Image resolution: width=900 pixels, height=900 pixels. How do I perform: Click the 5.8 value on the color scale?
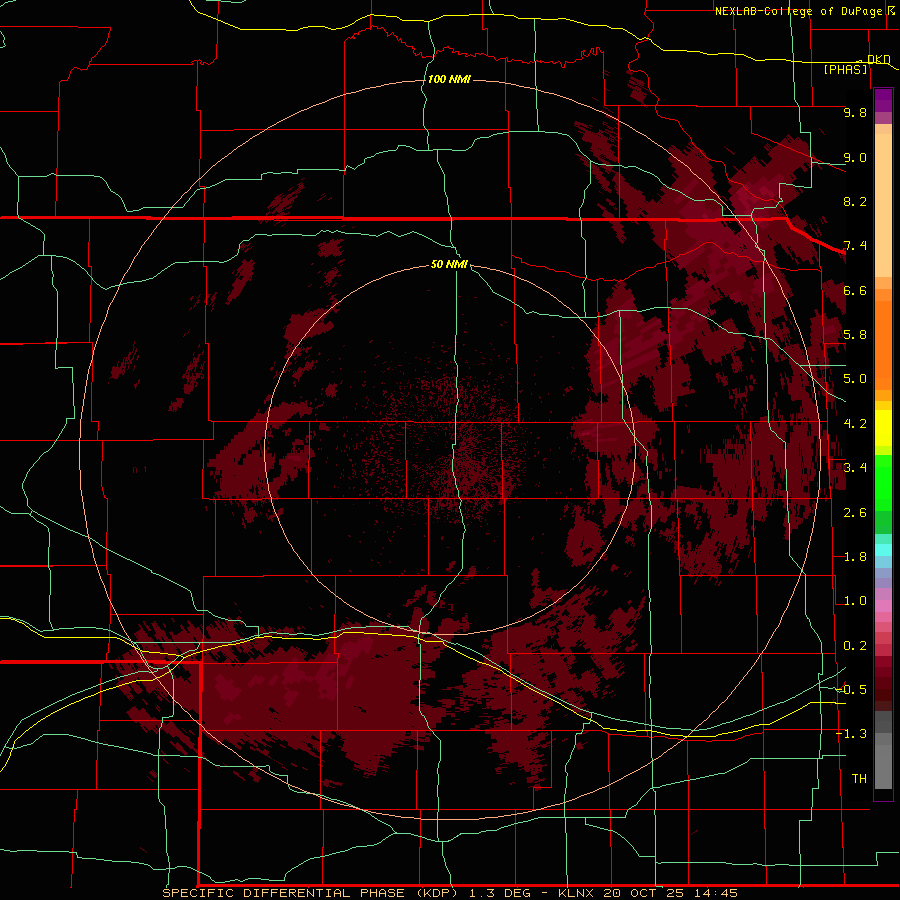click(855, 335)
